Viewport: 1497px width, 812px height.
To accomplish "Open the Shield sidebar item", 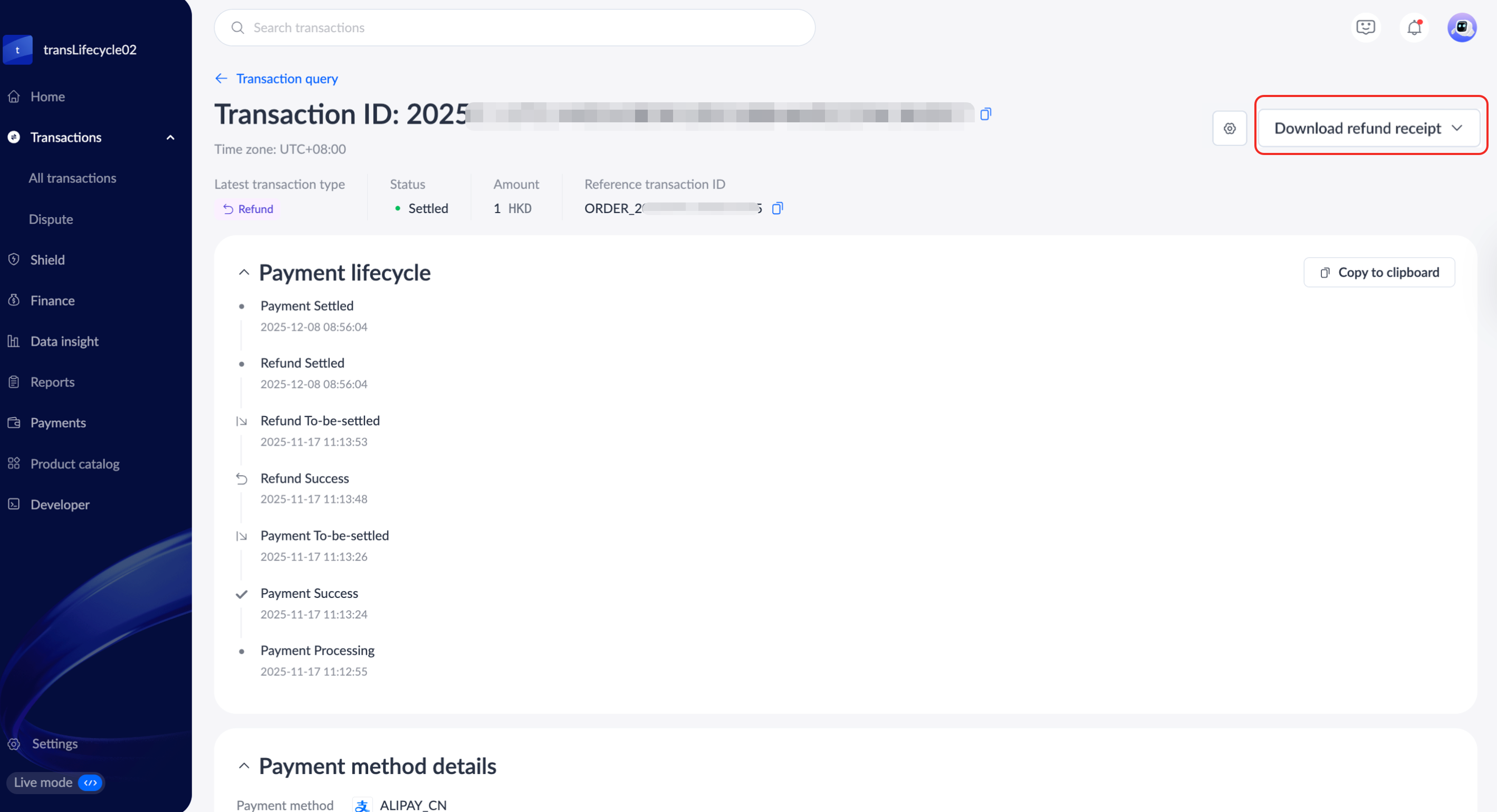I will (x=47, y=259).
